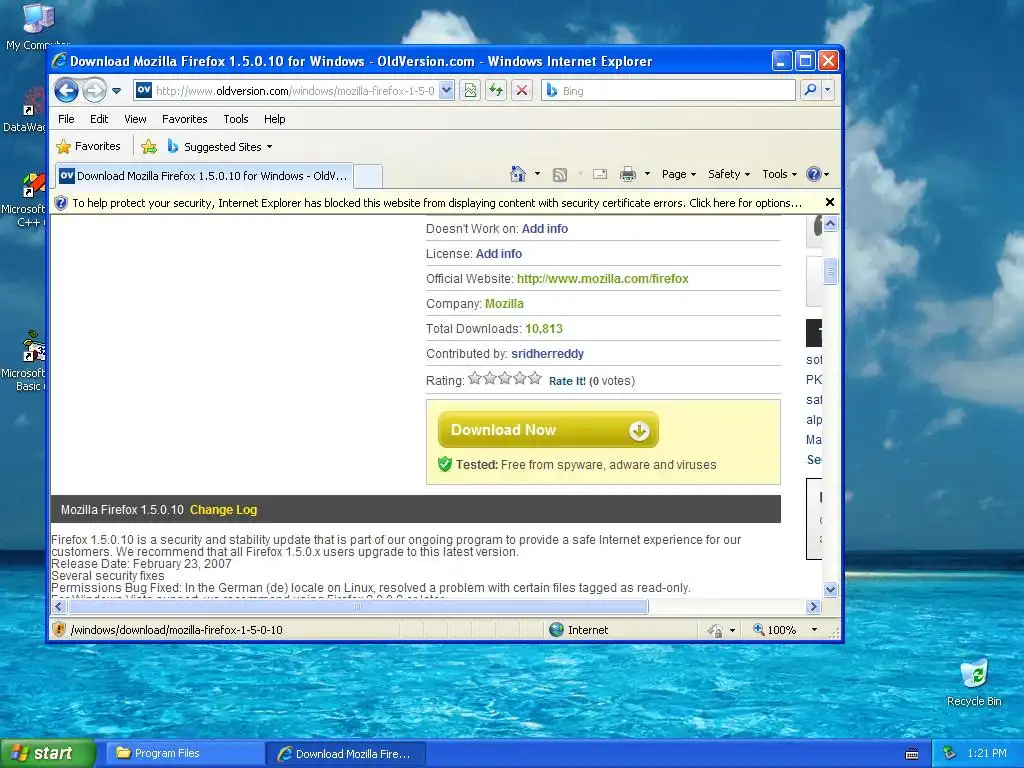Open a new blank tab
The height and width of the screenshot is (768, 1024).
(368, 176)
